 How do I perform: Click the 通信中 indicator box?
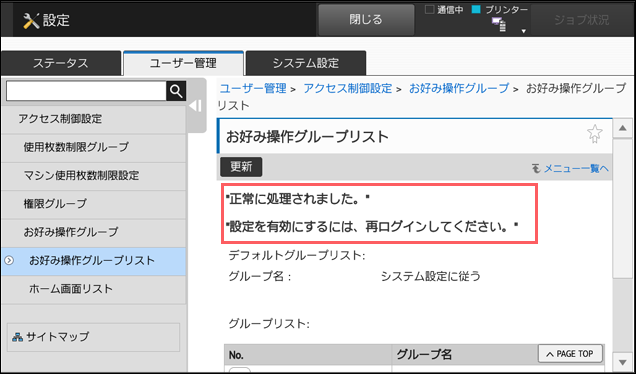click(430, 10)
